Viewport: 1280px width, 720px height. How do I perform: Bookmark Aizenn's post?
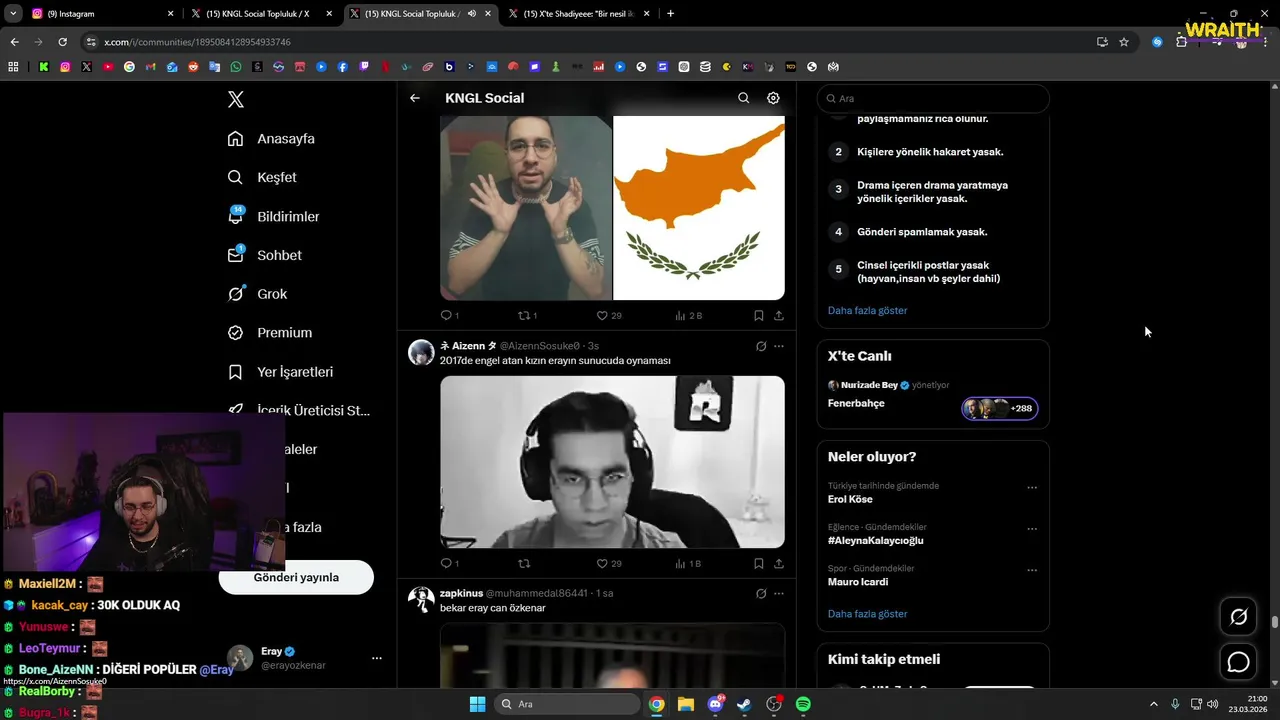(759, 564)
